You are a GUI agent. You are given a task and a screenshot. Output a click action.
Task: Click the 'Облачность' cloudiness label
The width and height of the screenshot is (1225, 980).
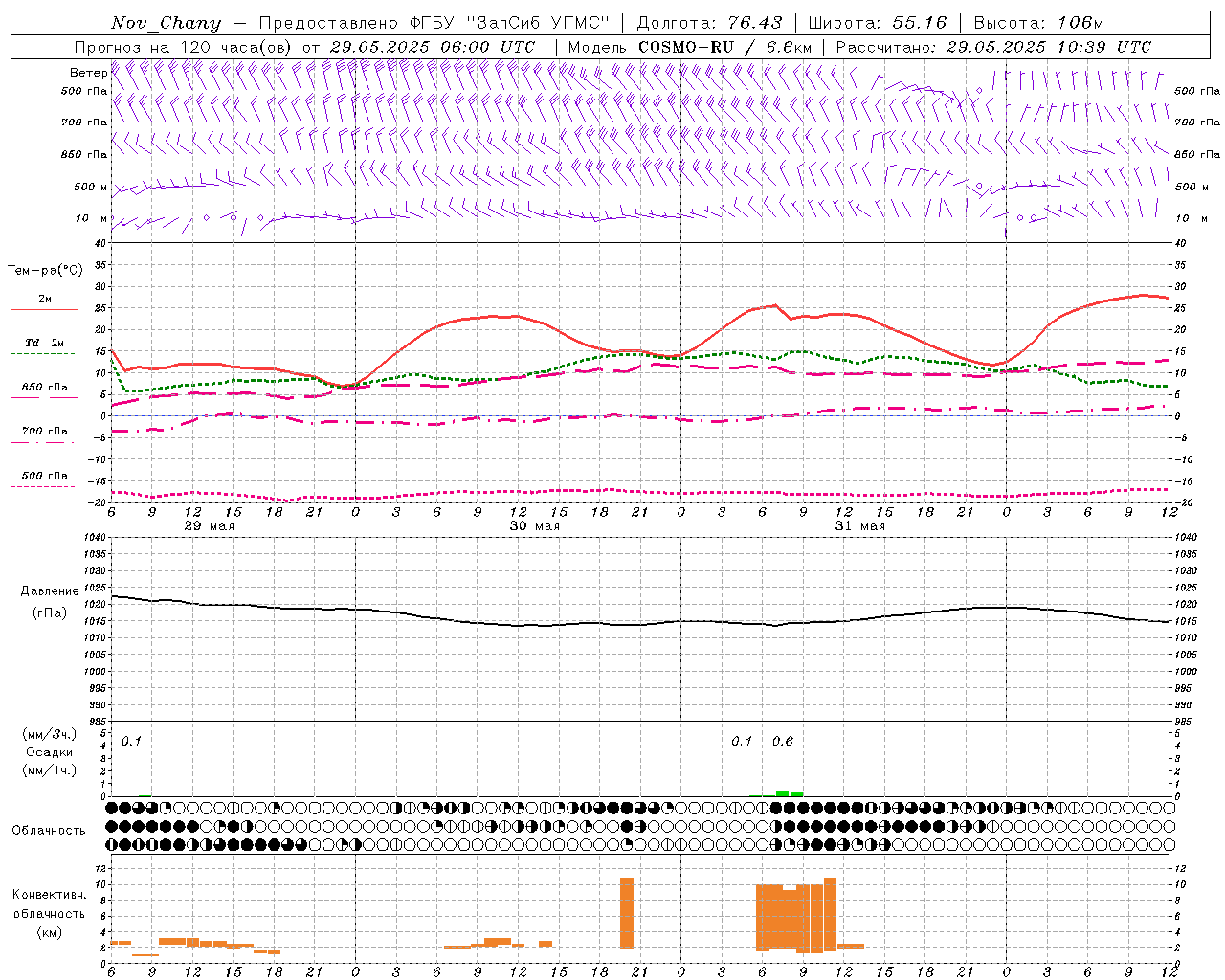[49, 831]
